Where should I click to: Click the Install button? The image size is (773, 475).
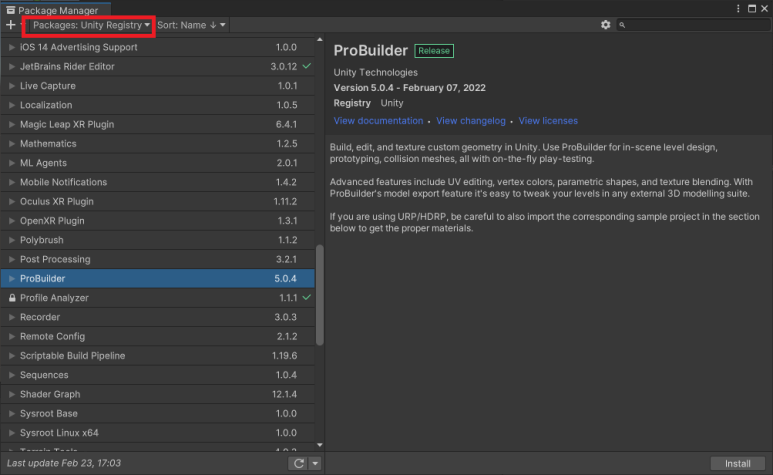[x=738, y=463]
